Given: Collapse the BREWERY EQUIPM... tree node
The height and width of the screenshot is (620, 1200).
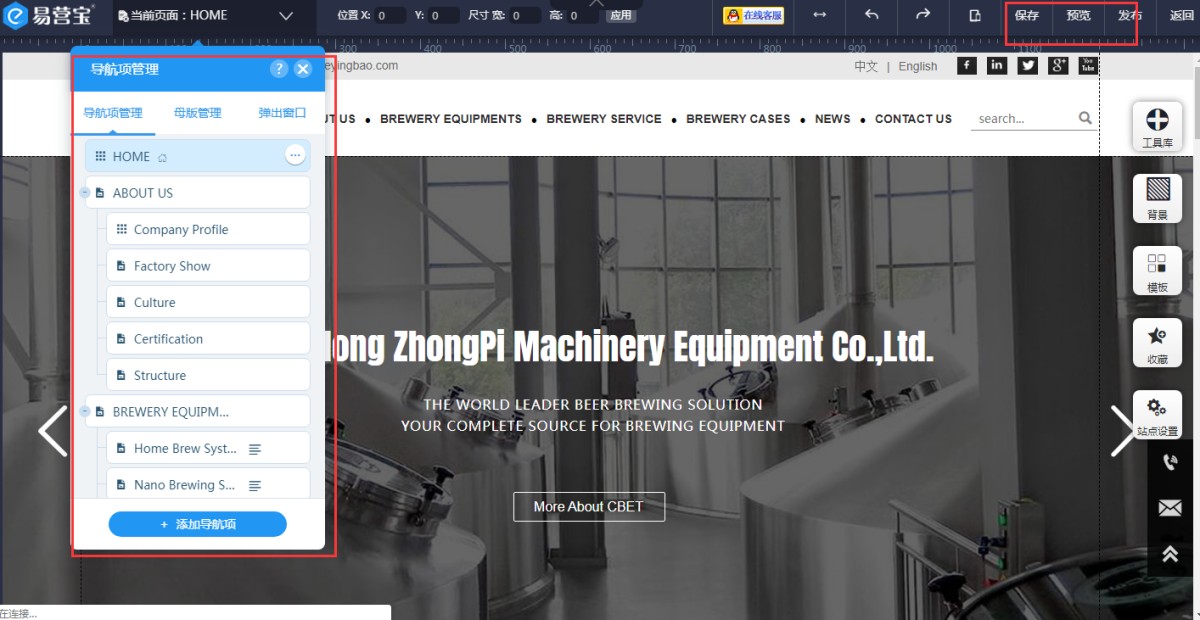Looking at the screenshot, I should coord(85,411).
